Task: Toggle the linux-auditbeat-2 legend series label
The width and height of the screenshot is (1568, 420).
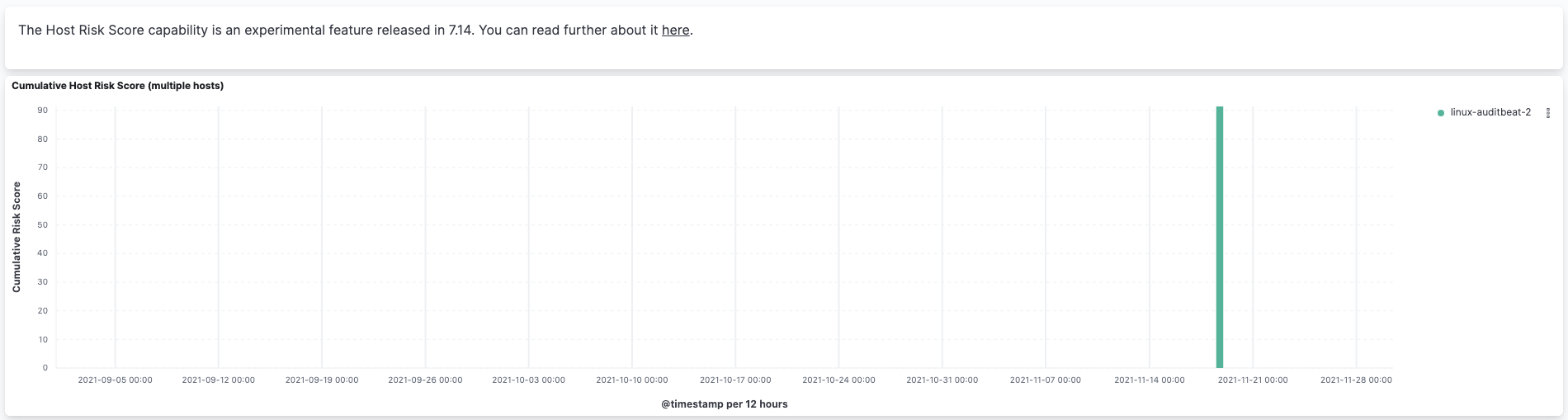Action: [x=1490, y=112]
